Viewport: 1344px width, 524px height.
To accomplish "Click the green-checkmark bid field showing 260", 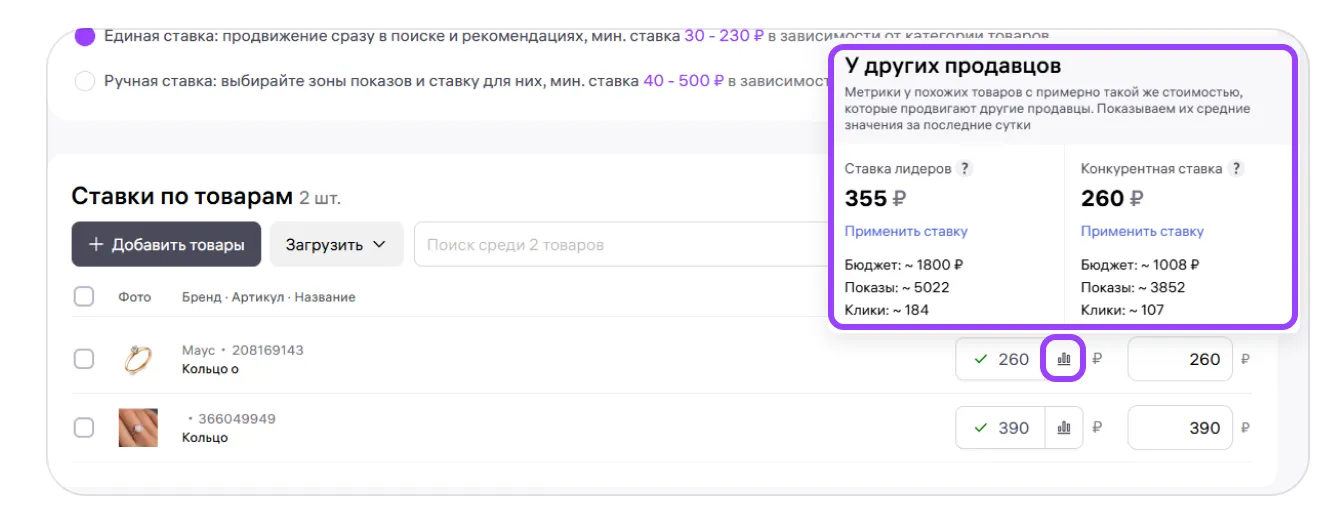I will click(x=1001, y=360).
